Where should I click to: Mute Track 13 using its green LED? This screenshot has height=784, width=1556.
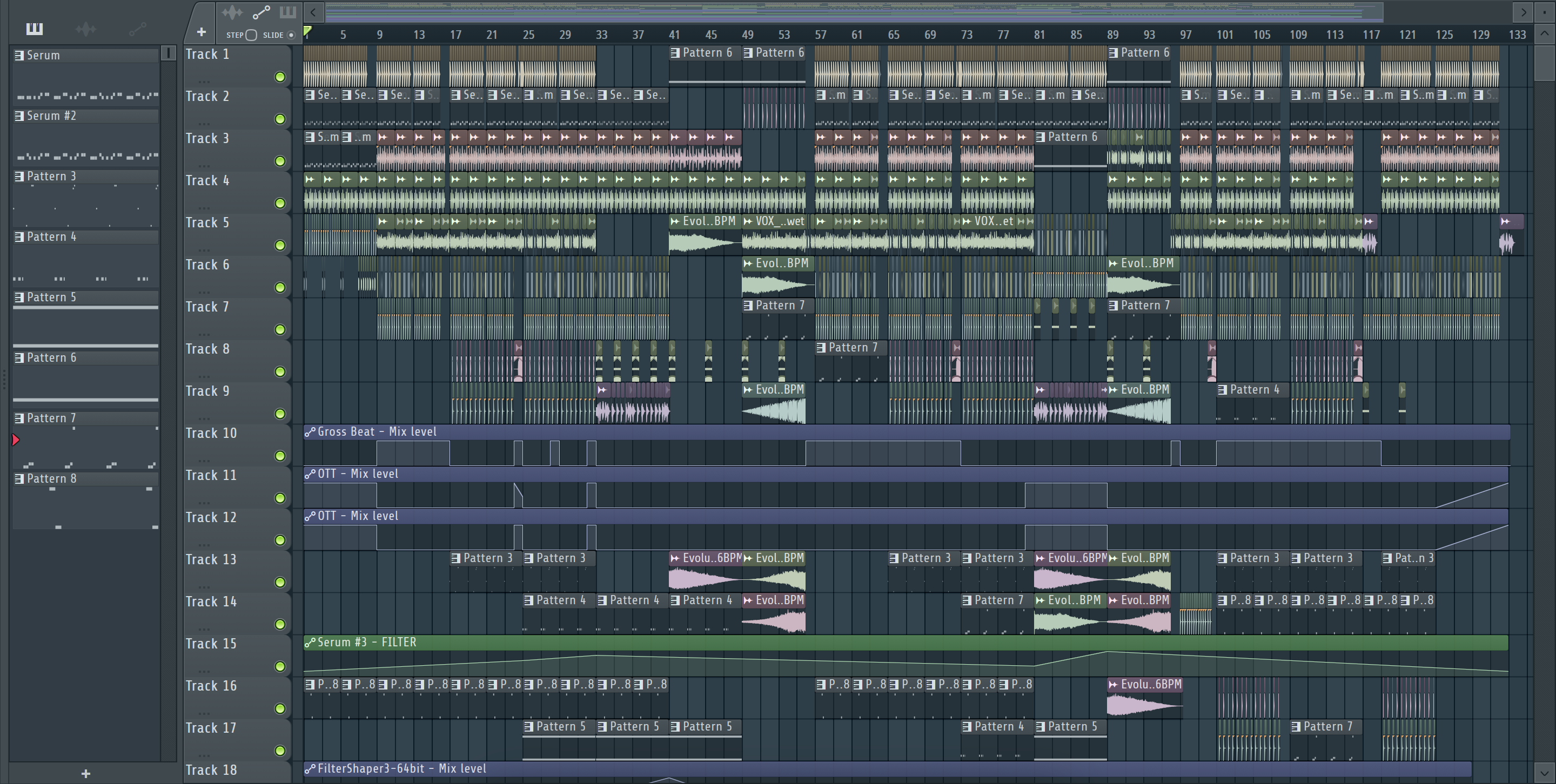pyautogui.click(x=280, y=583)
